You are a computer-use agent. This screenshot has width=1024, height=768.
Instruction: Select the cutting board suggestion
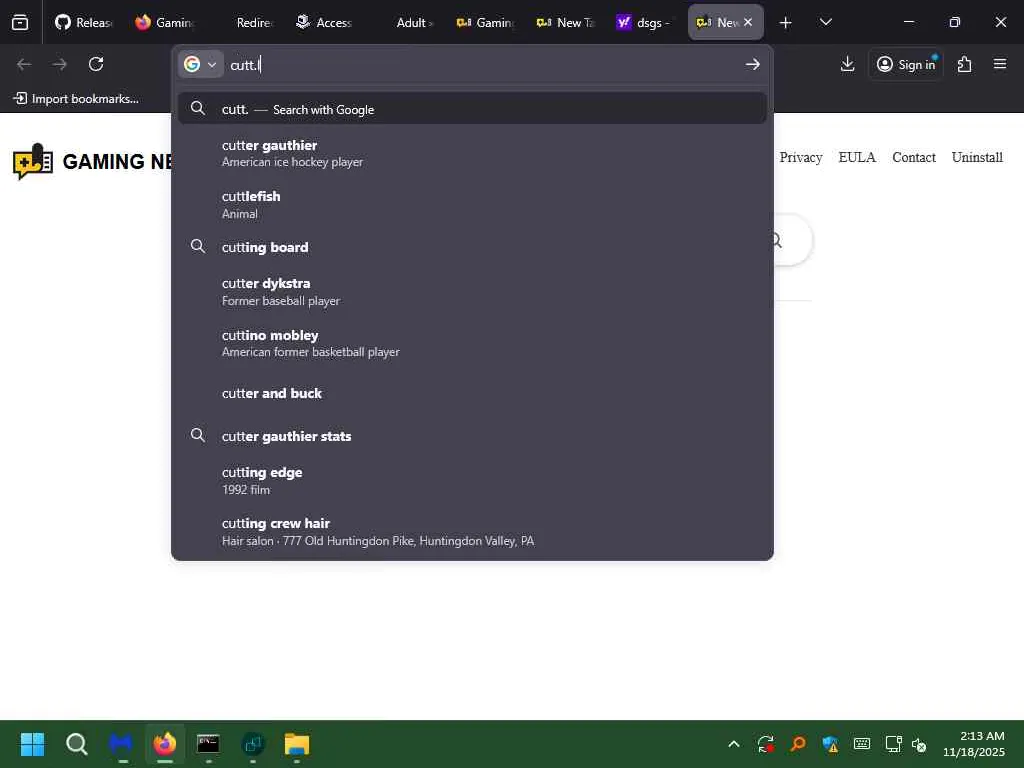coord(472,247)
